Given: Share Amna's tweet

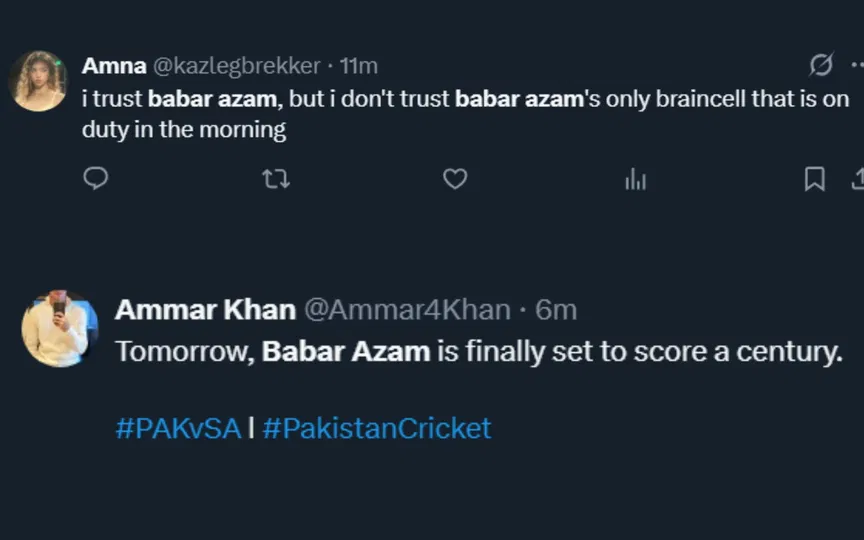Looking at the screenshot, I should (857, 179).
